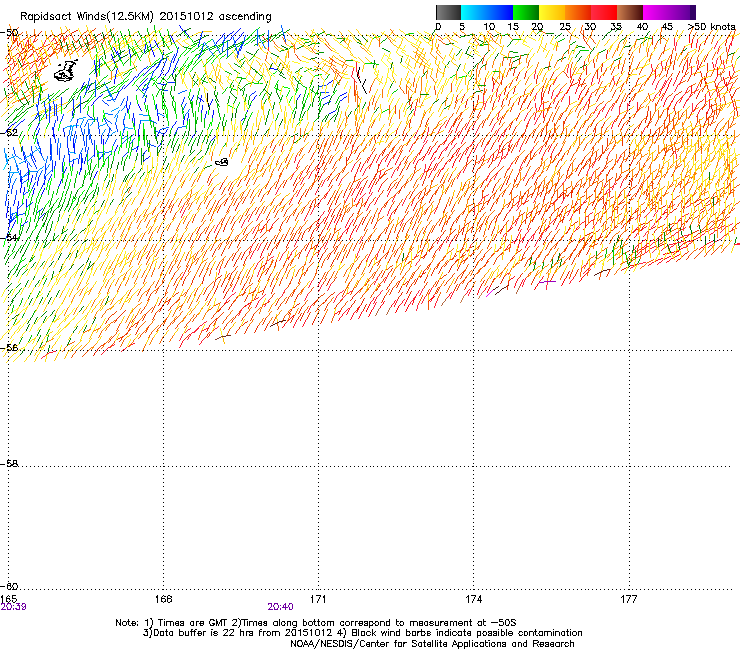Click the longitude label 165
This screenshot has height=650, width=740.
(9, 599)
